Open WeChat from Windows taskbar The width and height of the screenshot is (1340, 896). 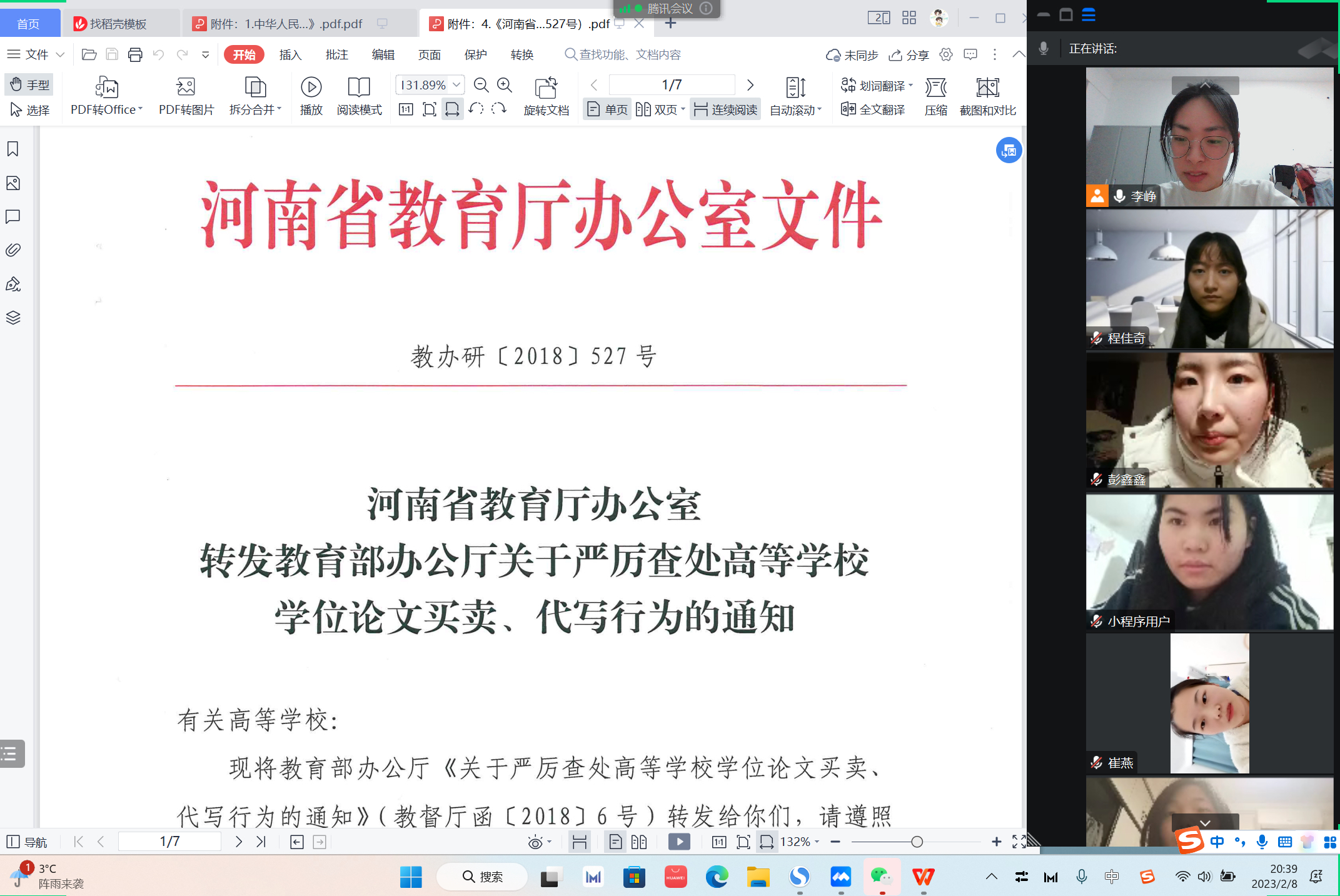(x=882, y=877)
